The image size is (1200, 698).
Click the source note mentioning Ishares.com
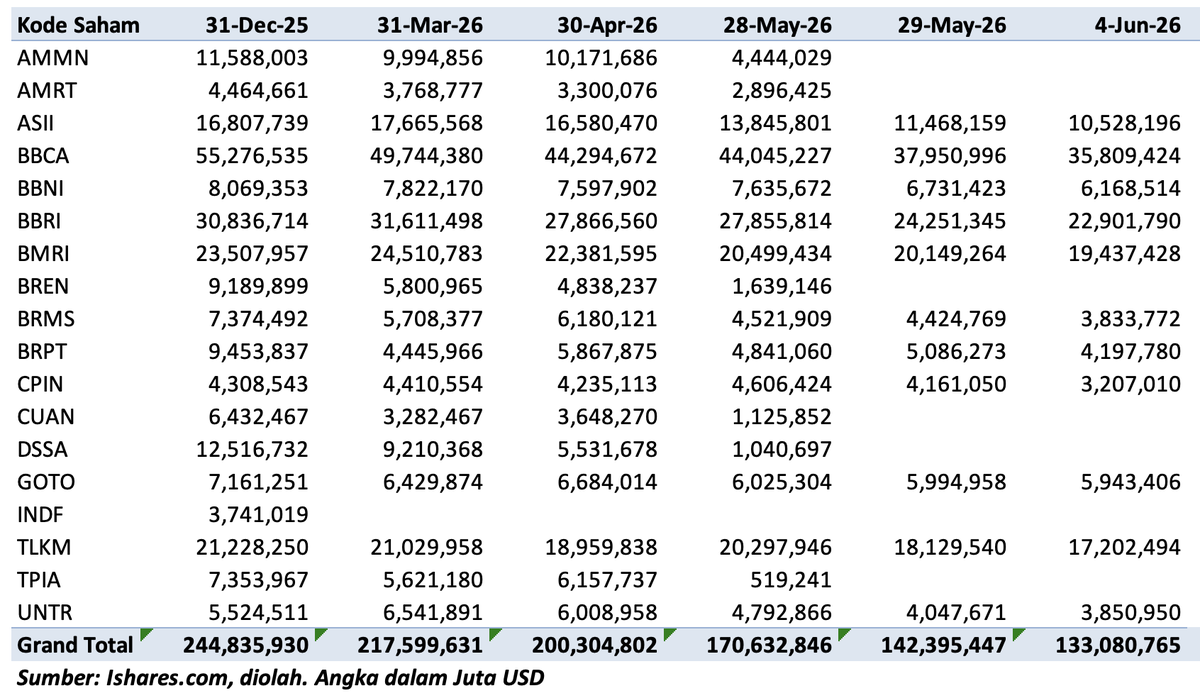click(x=281, y=678)
